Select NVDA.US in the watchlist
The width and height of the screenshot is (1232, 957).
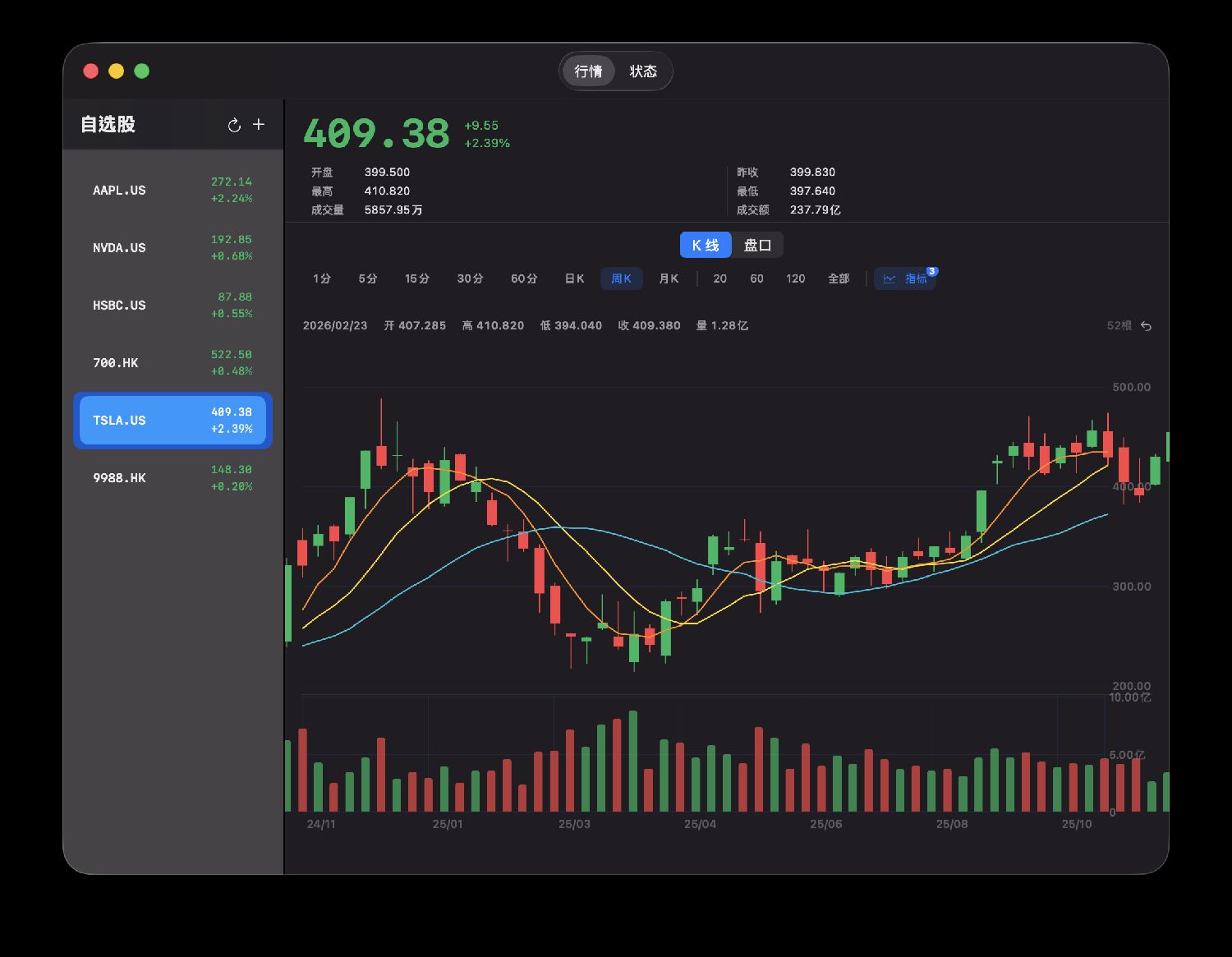[172, 248]
